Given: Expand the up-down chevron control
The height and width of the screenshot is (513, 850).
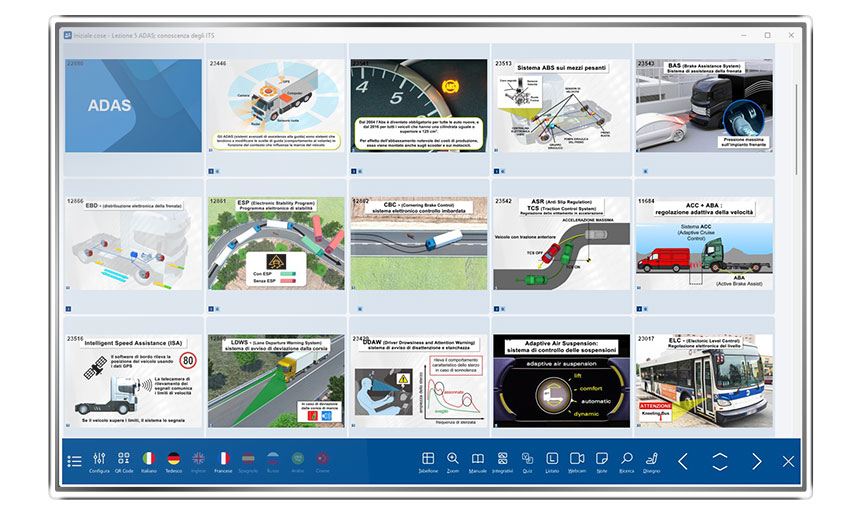Looking at the screenshot, I should pyautogui.click(x=719, y=461).
